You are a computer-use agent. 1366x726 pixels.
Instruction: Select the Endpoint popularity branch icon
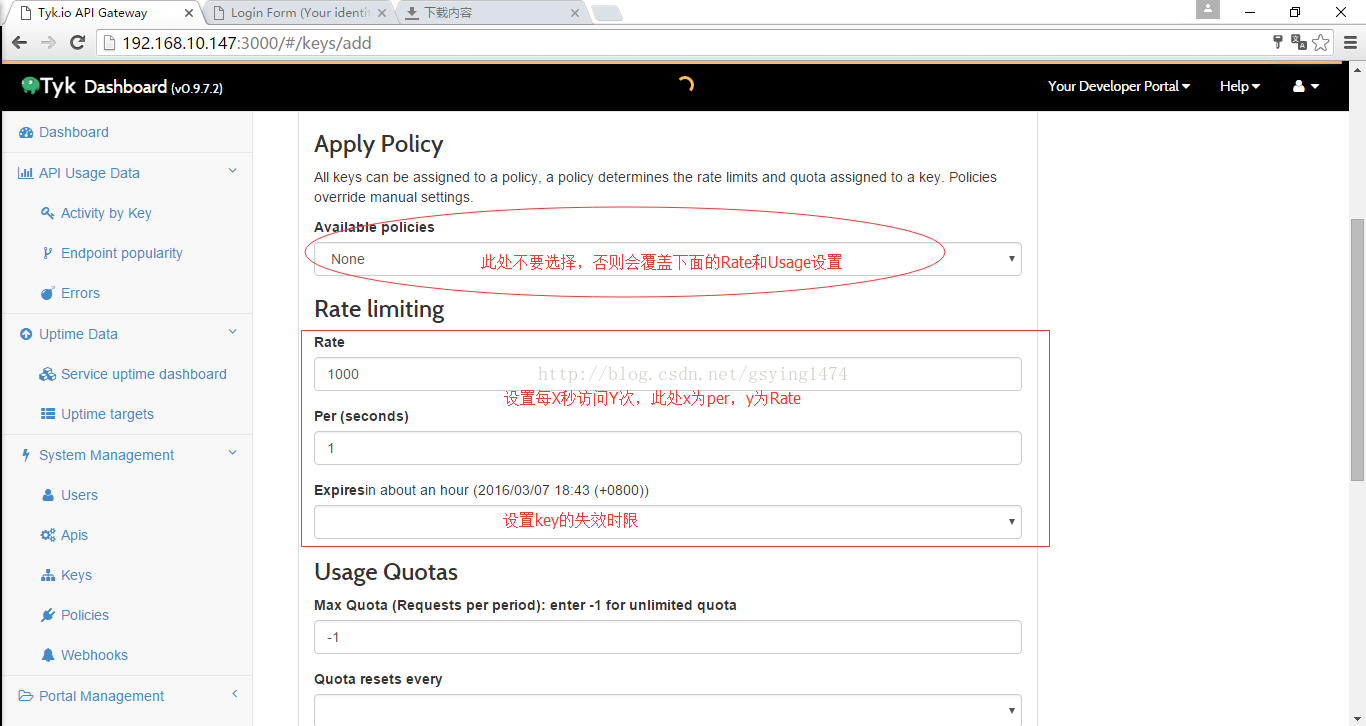[x=47, y=253]
